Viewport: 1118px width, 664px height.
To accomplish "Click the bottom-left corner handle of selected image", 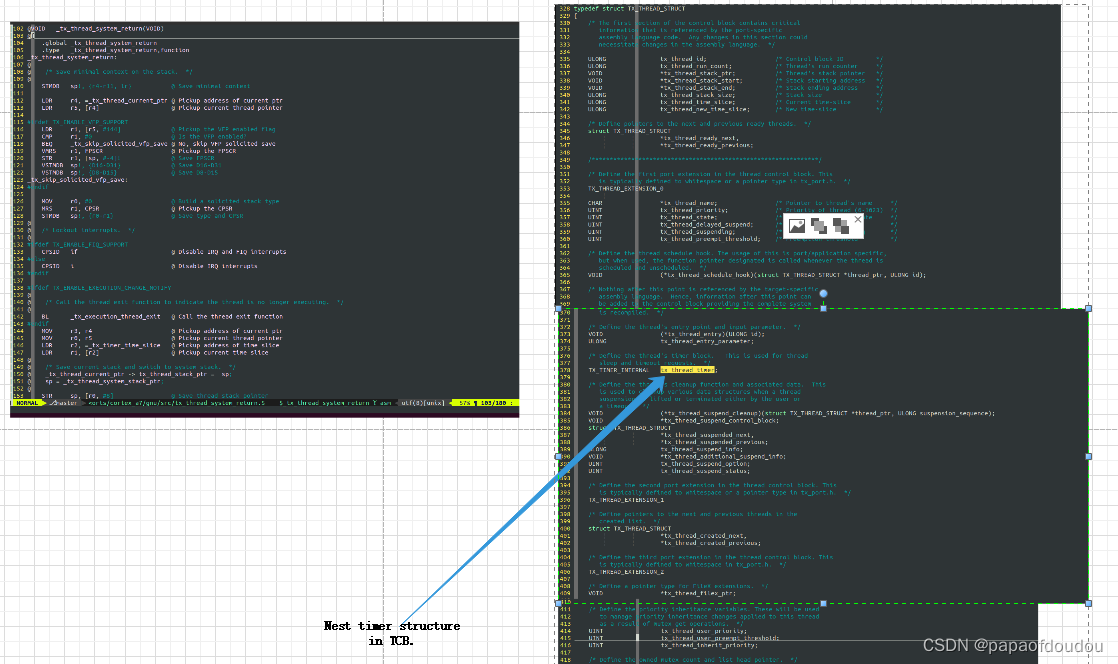I will (558, 603).
